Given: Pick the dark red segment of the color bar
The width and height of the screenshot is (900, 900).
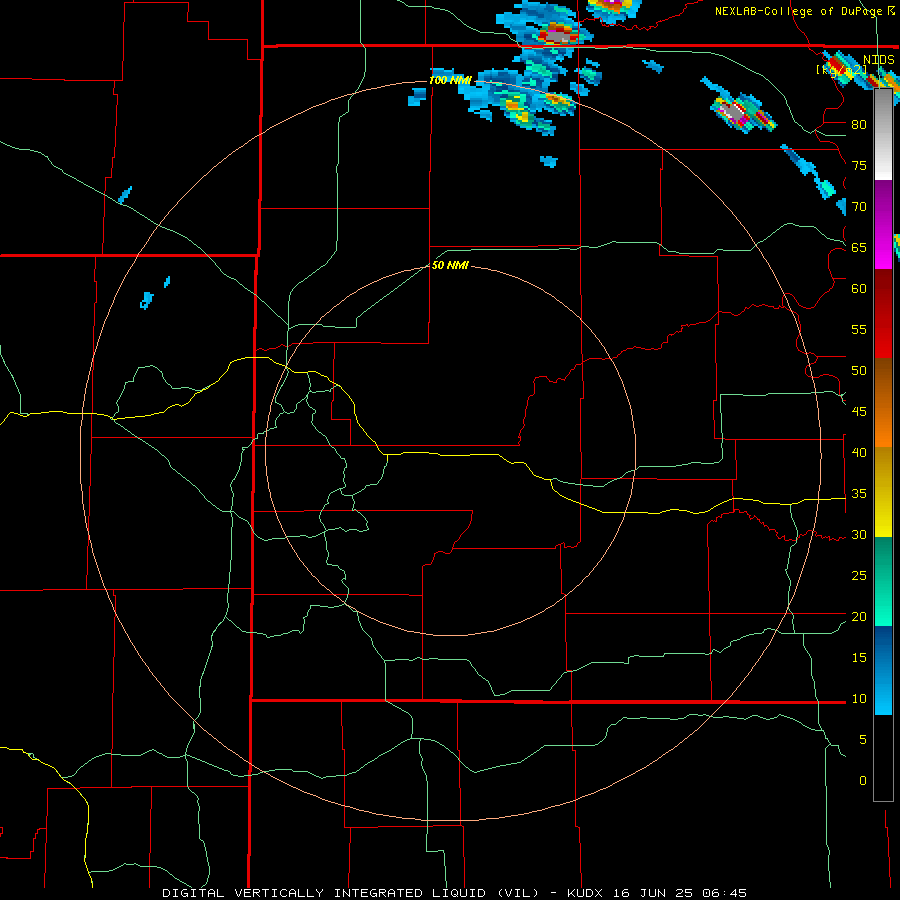Looking at the screenshot, I should pyautogui.click(x=883, y=313).
